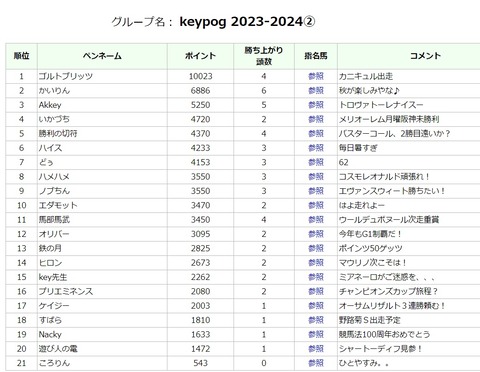Open 参照 link for オリバー
480x372 pixels.
(316, 234)
